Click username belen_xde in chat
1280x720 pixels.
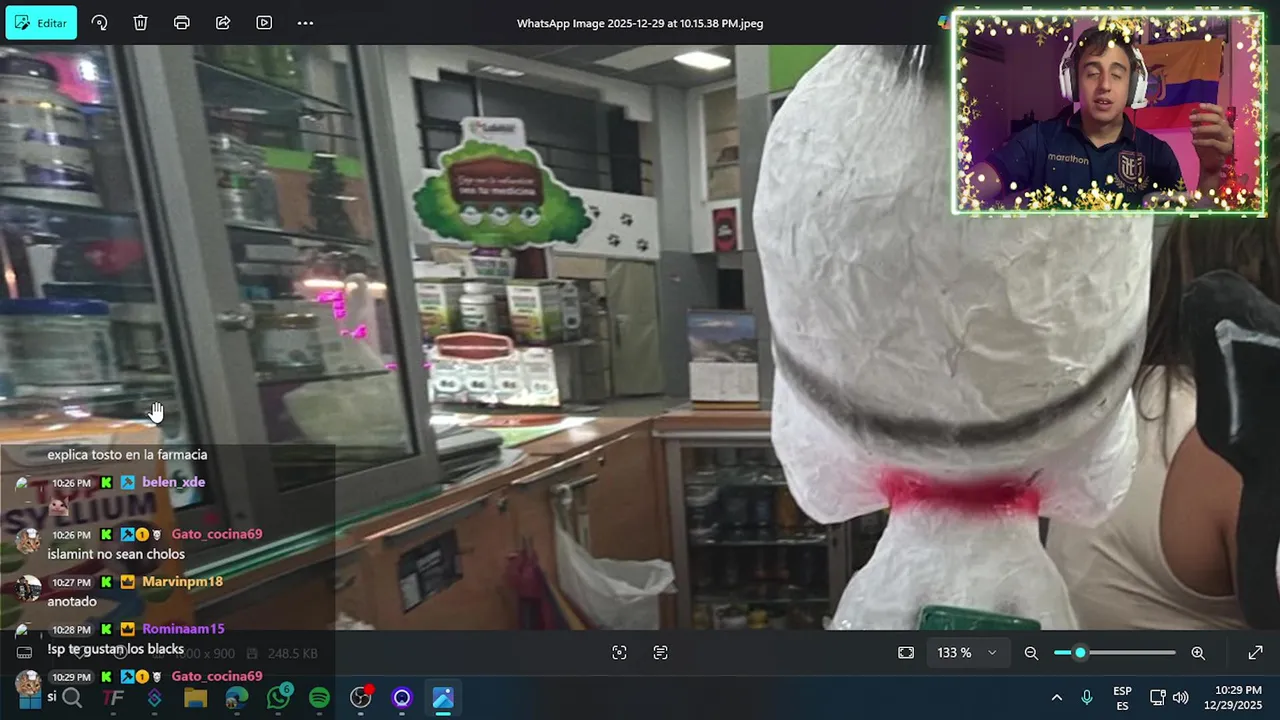pos(173,482)
